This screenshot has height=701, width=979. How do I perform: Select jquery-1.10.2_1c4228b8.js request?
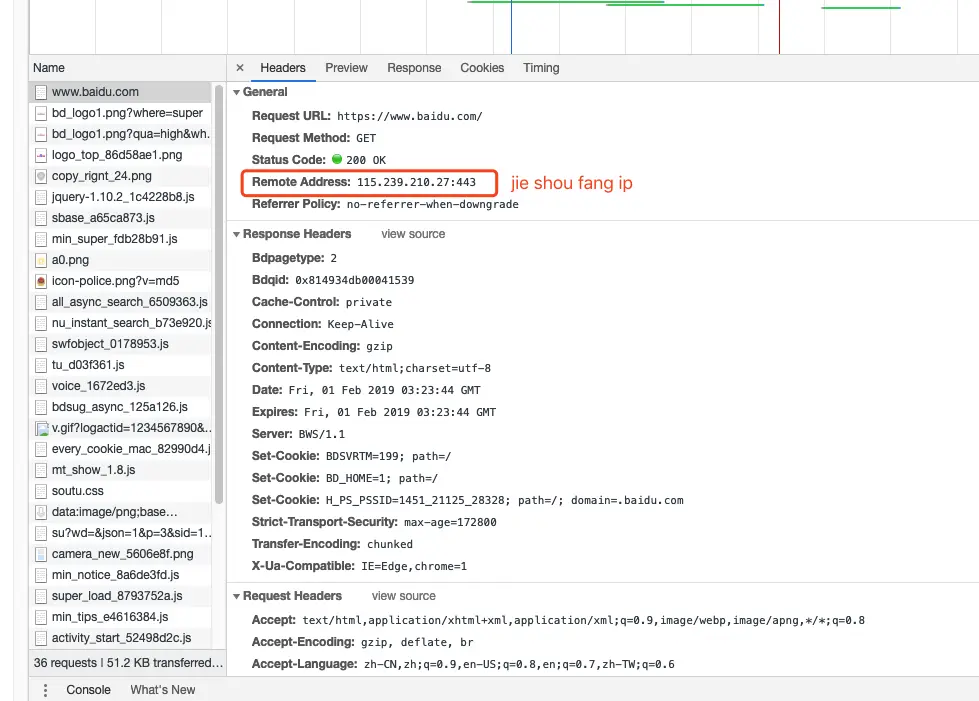[120, 197]
